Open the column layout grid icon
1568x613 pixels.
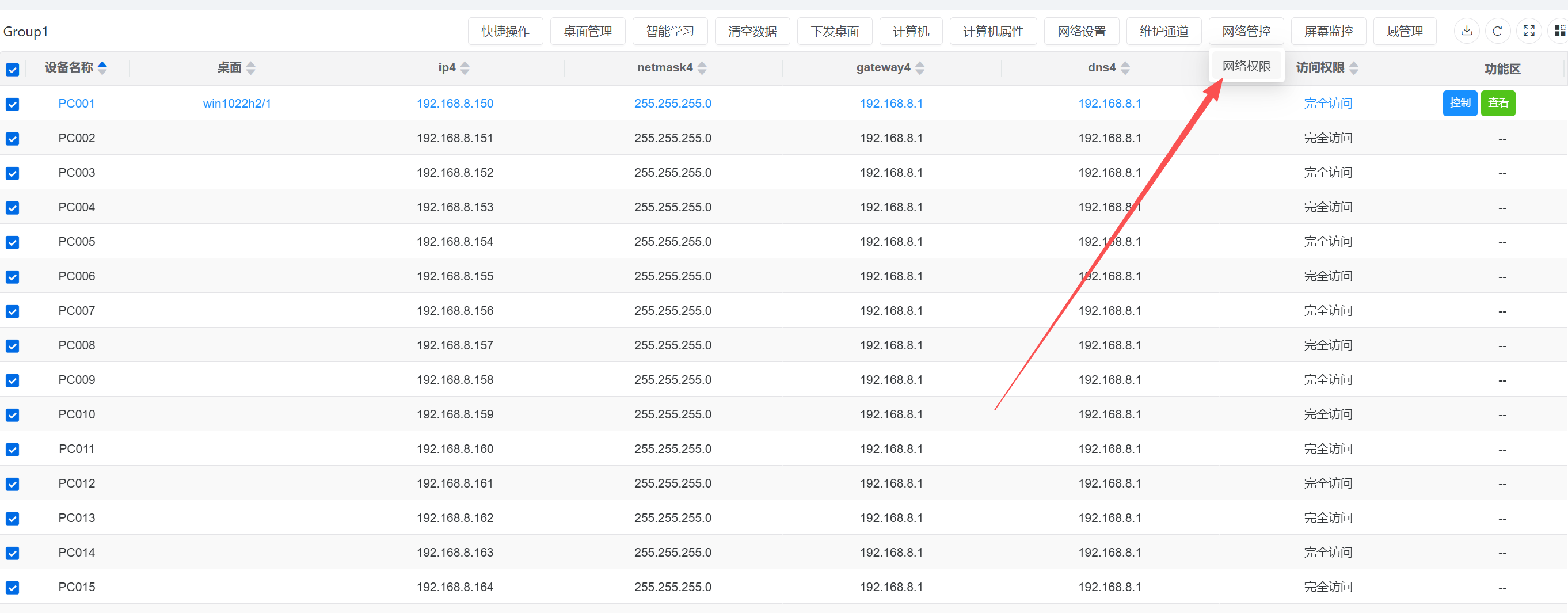1559,31
